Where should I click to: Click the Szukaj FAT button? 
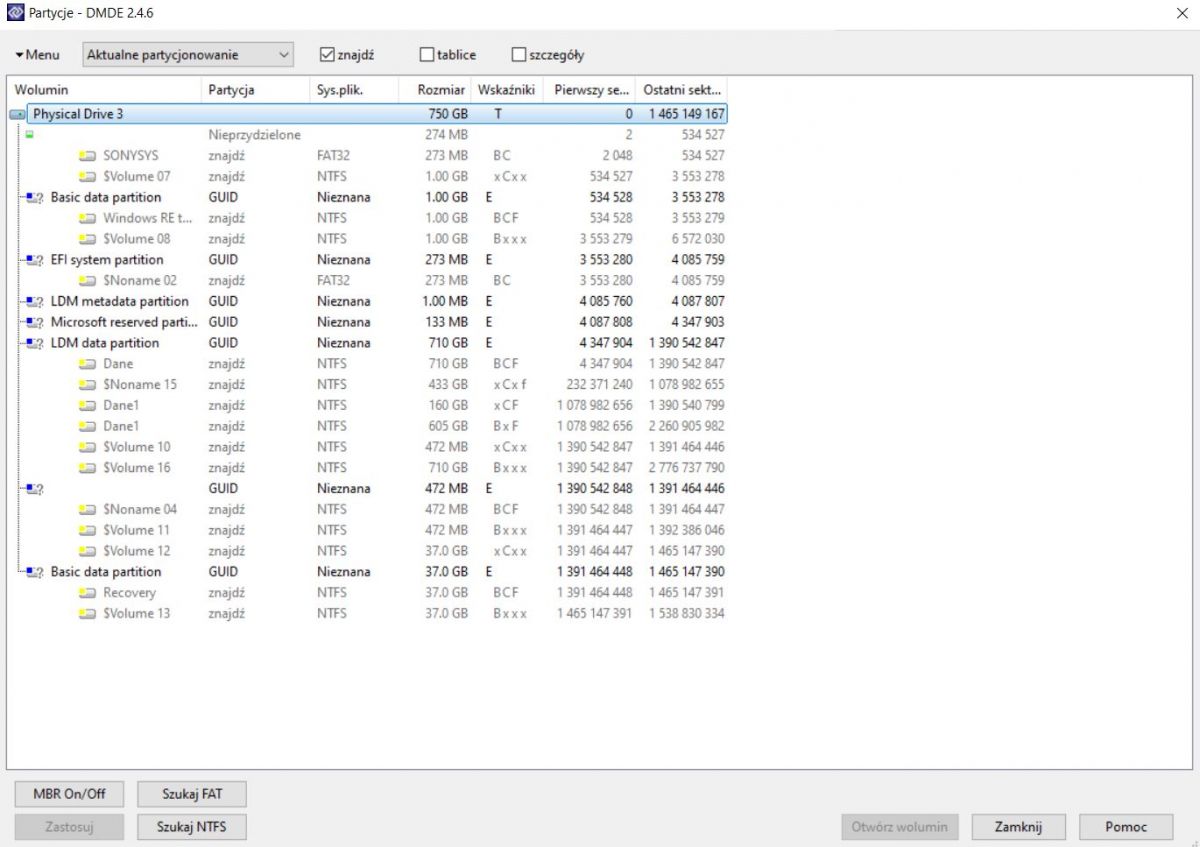pos(192,794)
